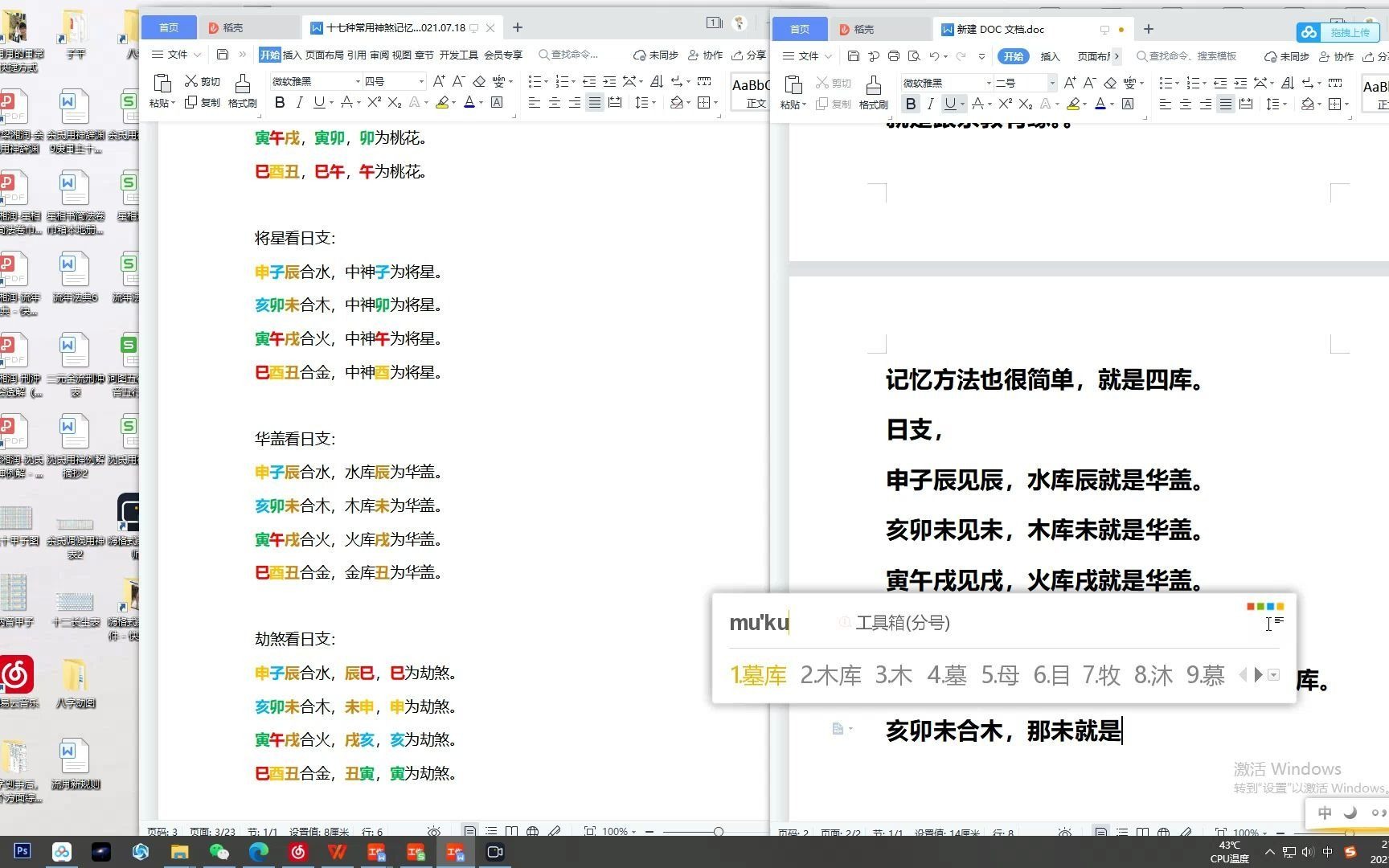Open WeChat from the taskbar
Screen dimensions: 1389x868
[x=219, y=852]
